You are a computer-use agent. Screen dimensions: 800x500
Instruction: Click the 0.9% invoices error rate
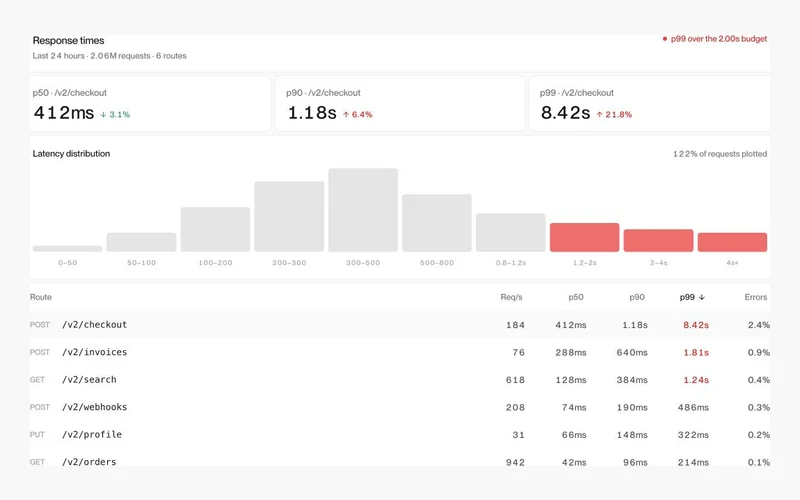coord(759,353)
